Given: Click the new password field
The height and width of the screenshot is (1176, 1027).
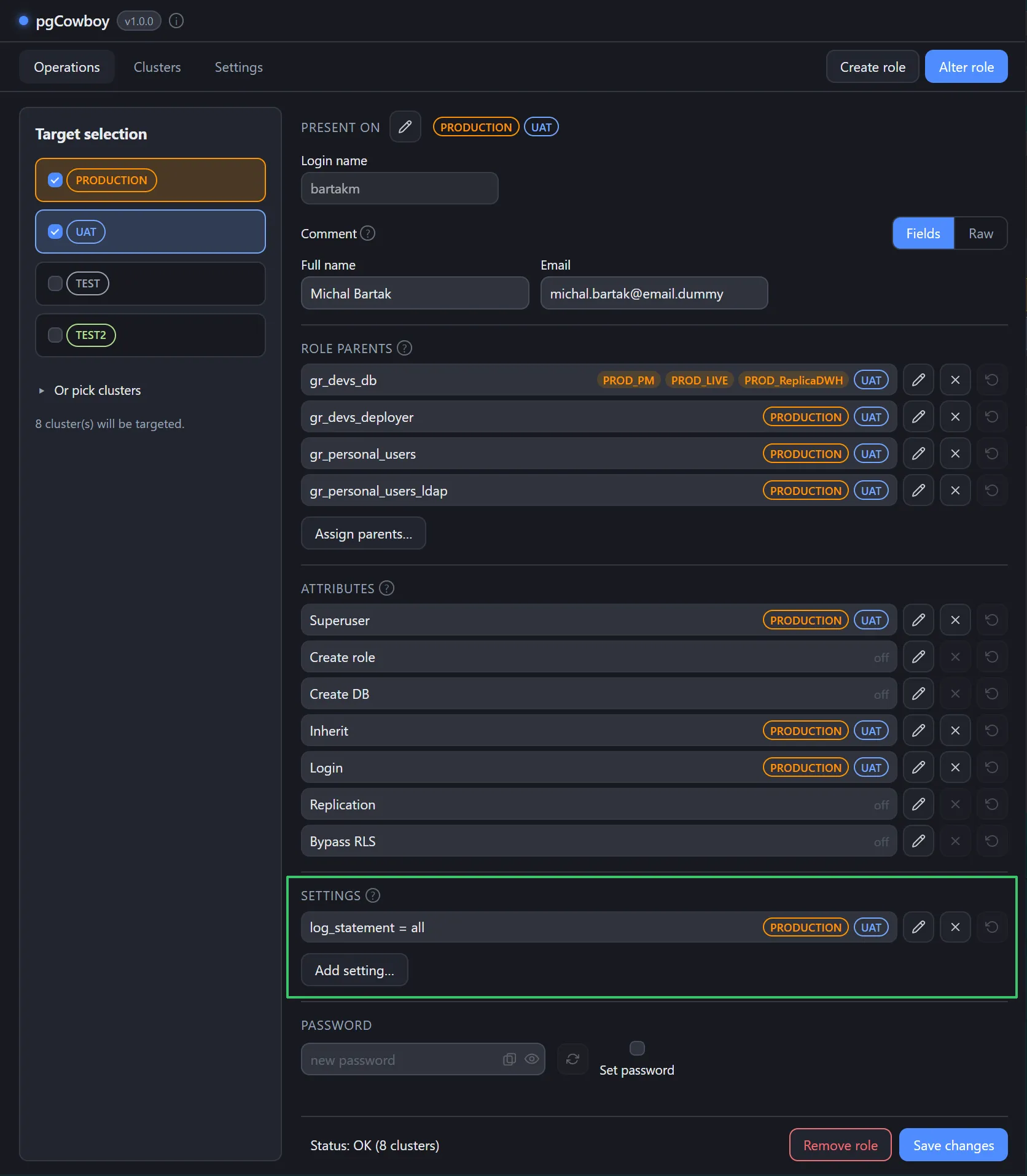Looking at the screenshot, I should (x=423, y=1059).
